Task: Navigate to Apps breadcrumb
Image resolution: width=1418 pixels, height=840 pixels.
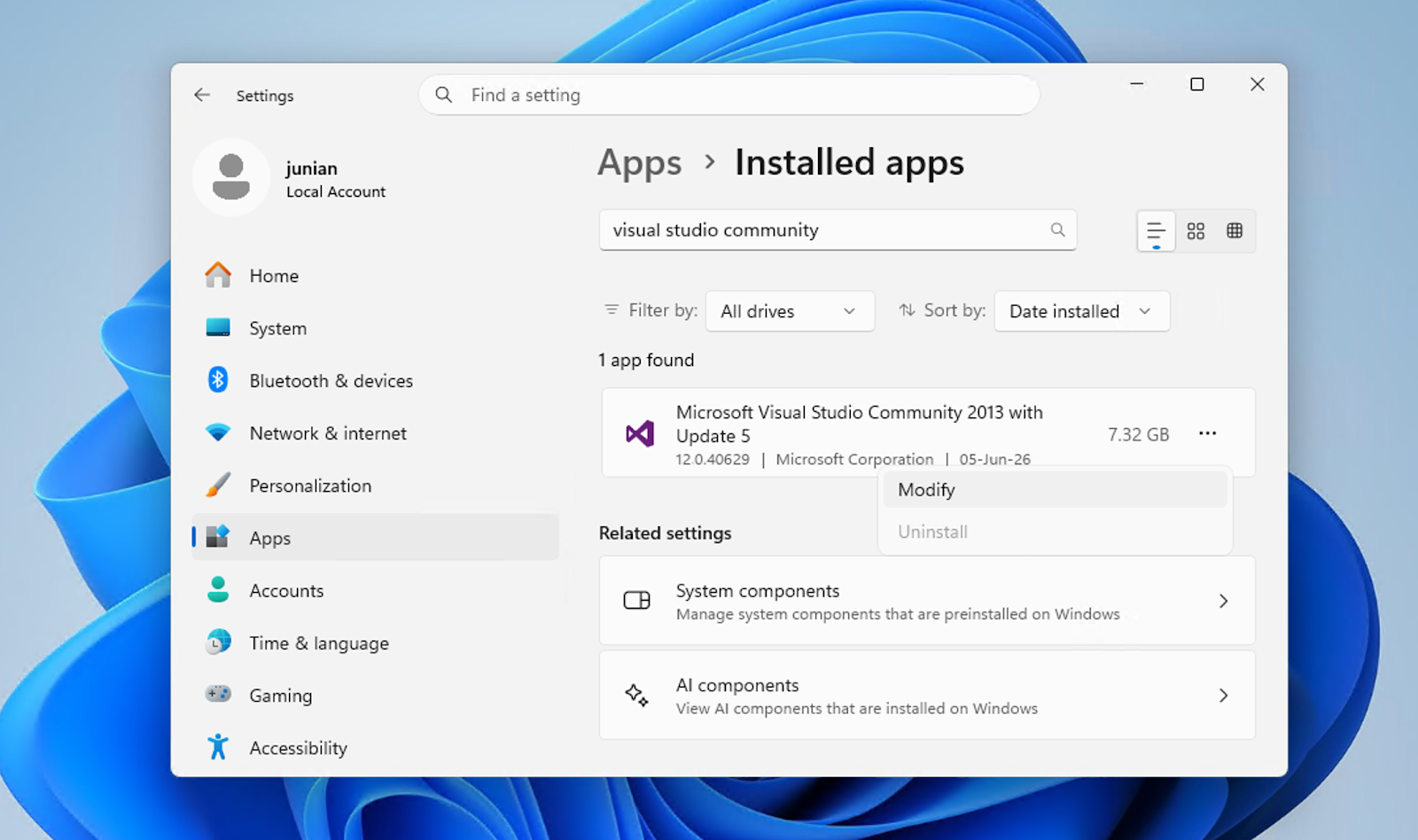Action: 640,163
